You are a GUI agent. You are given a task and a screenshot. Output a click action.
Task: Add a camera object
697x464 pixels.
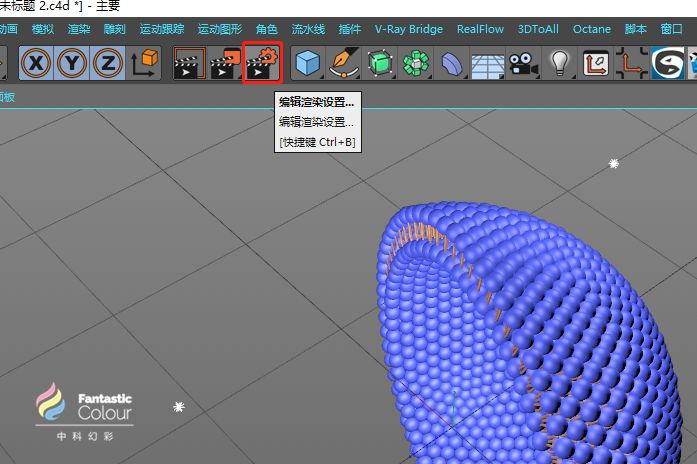pyautogui.click(x=521, y=63)
